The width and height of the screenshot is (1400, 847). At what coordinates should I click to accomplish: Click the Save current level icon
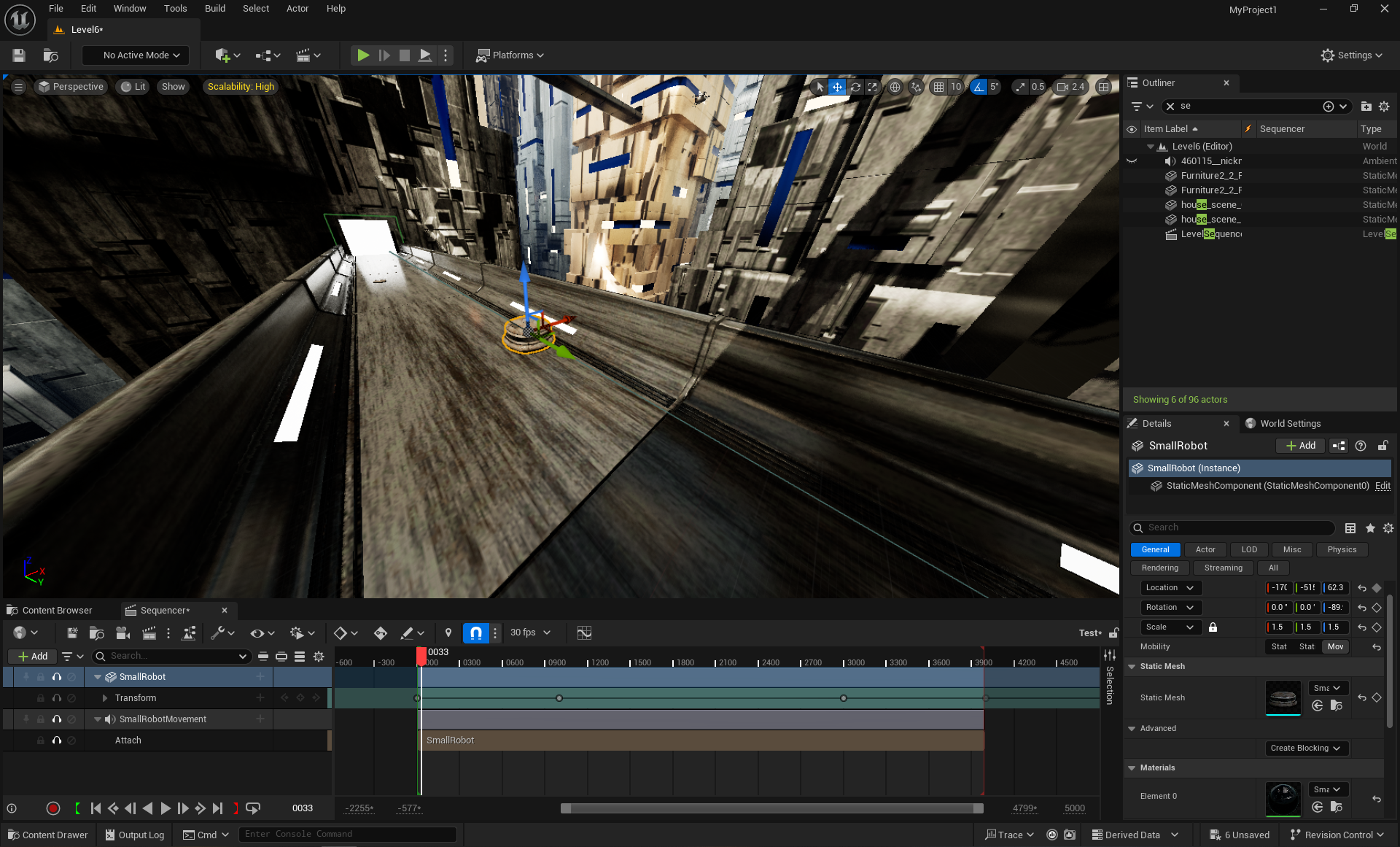[x=19, y=55]
